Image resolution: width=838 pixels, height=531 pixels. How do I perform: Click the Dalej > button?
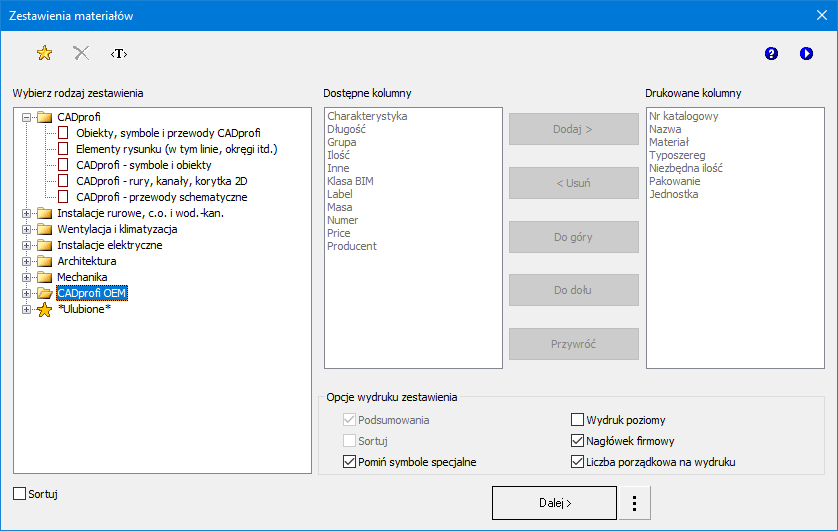point(554,503)
